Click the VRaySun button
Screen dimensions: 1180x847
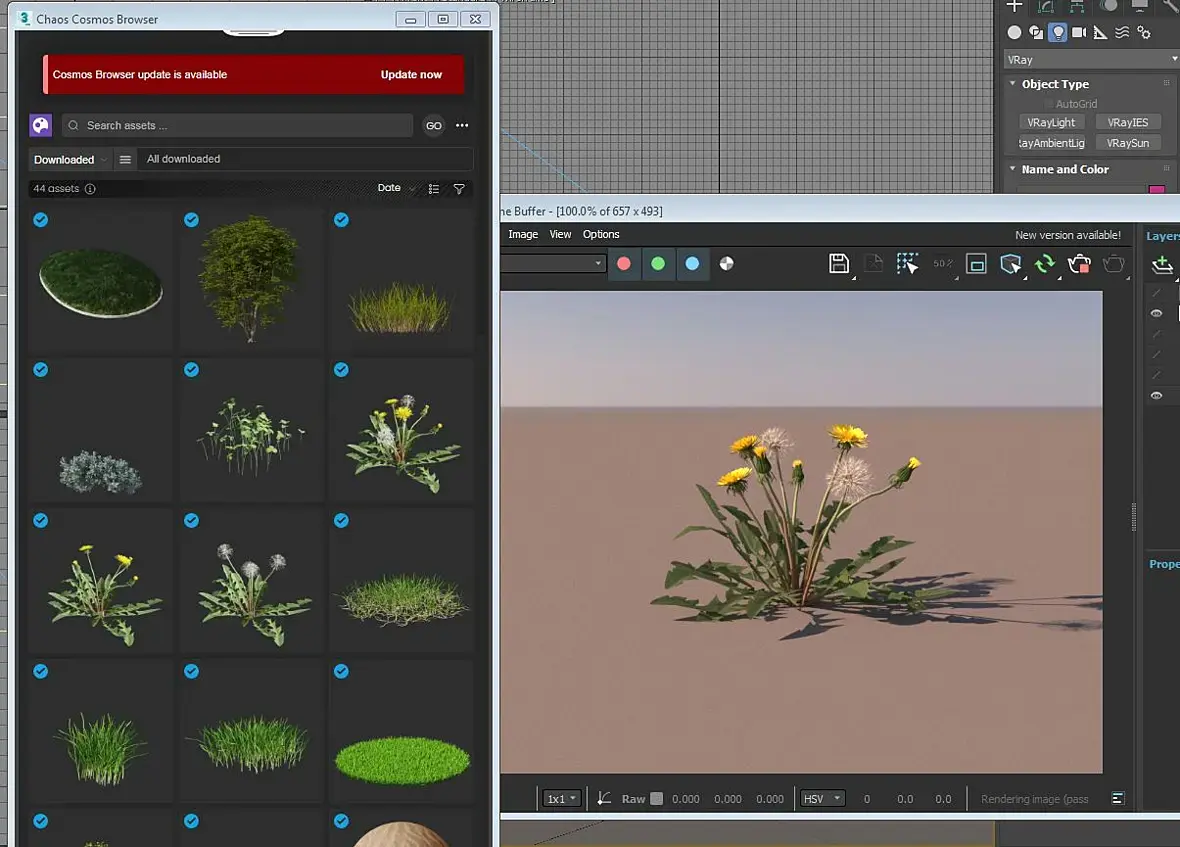point(1127,143)
